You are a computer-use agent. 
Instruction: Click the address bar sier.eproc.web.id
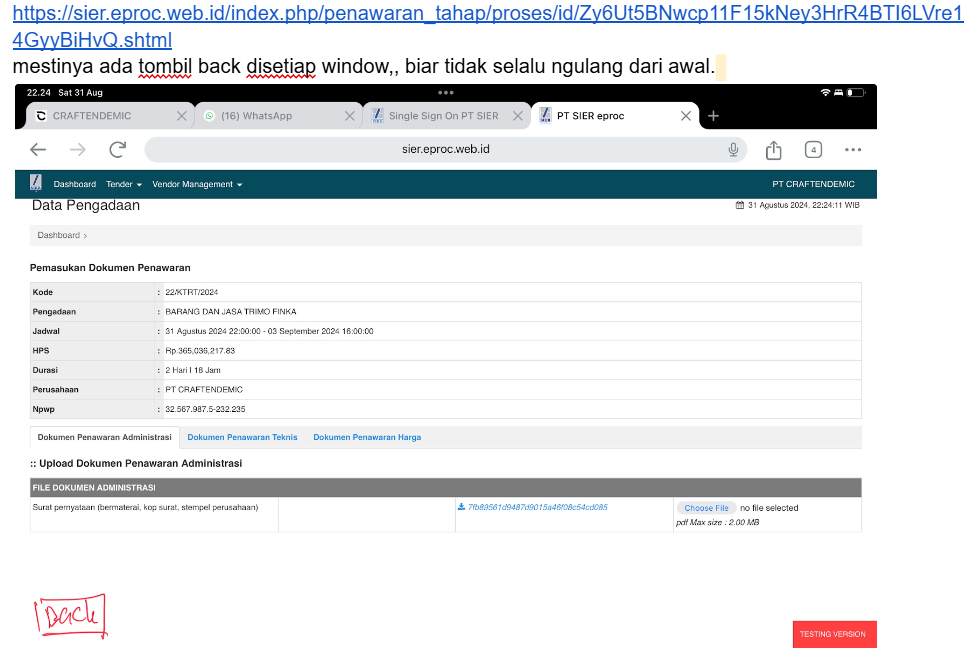tap(445, 149)
